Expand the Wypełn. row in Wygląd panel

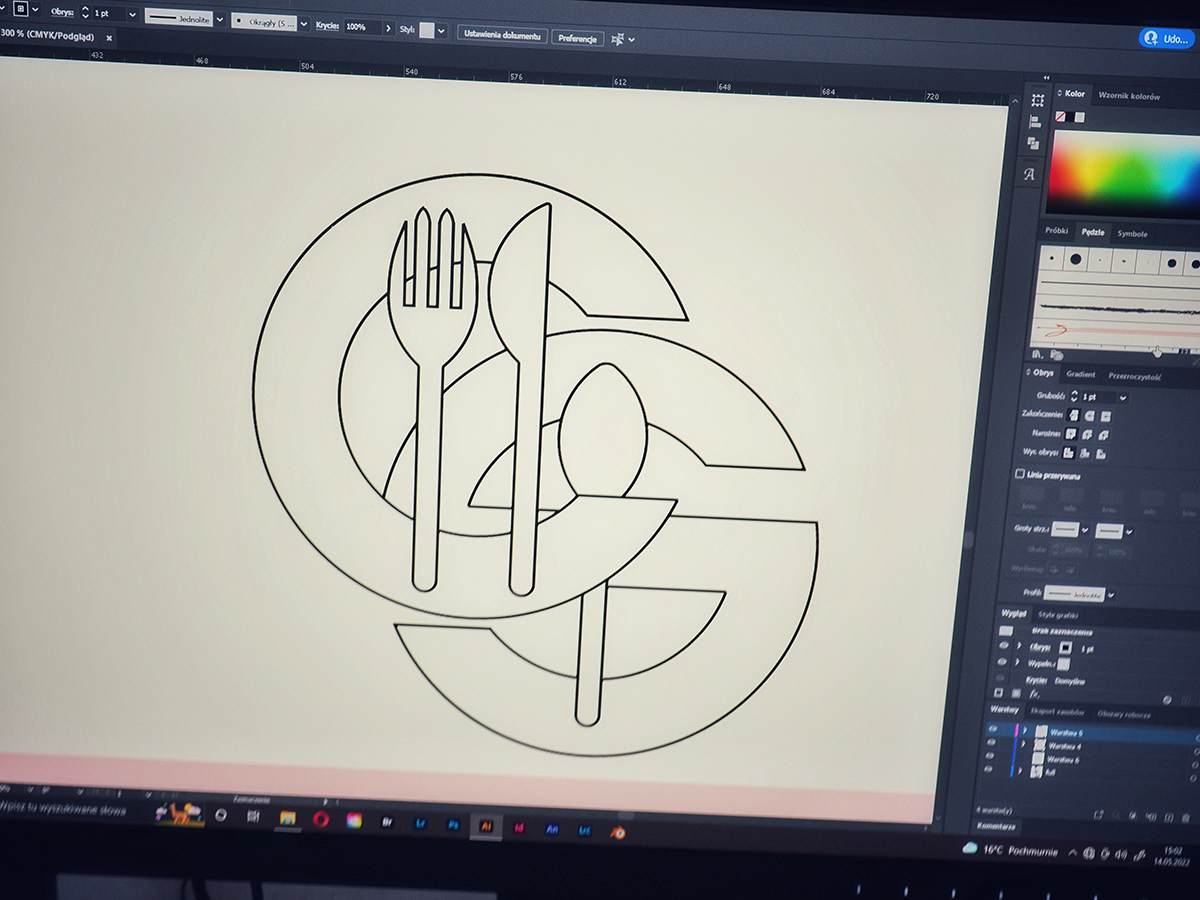[x=1017, y=662]
